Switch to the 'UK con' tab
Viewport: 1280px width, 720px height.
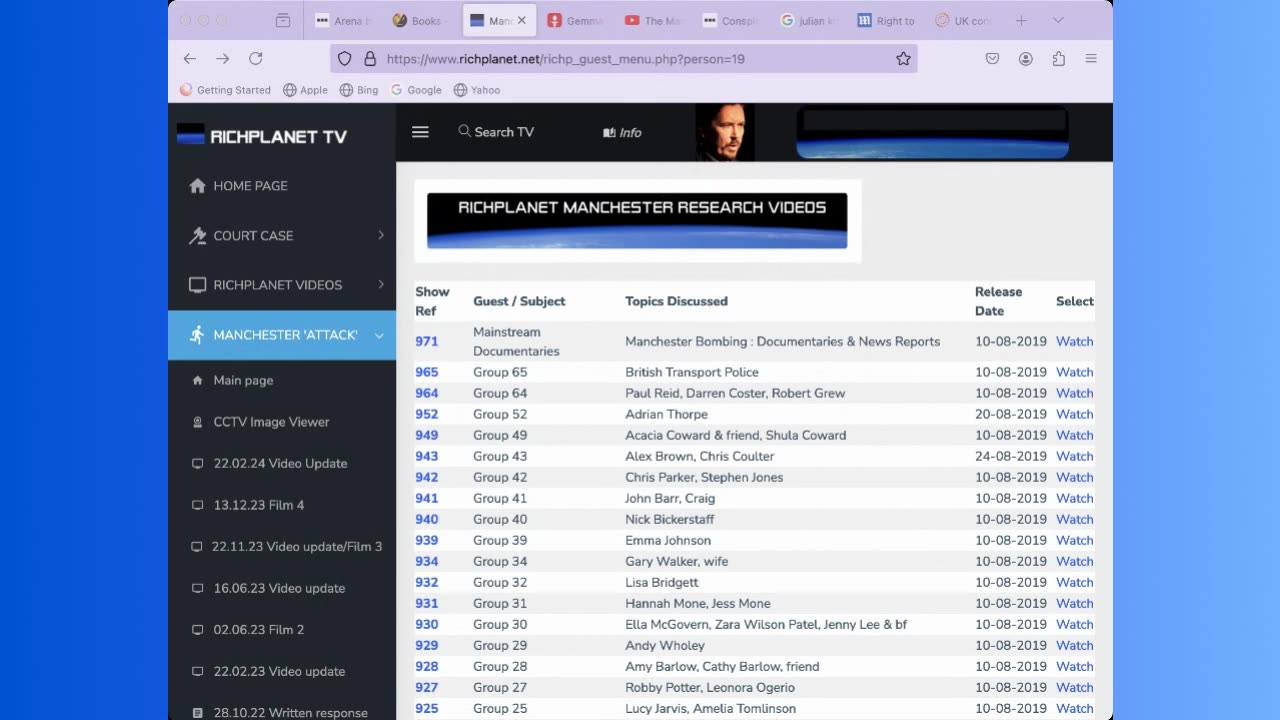[x=963, y=20]
